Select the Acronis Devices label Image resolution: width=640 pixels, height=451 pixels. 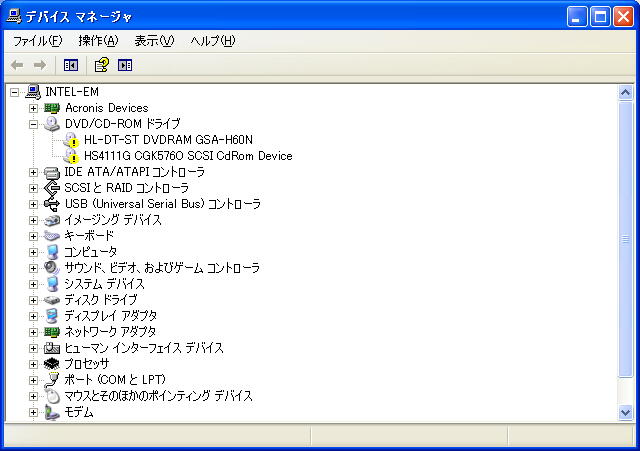point(107,108)
